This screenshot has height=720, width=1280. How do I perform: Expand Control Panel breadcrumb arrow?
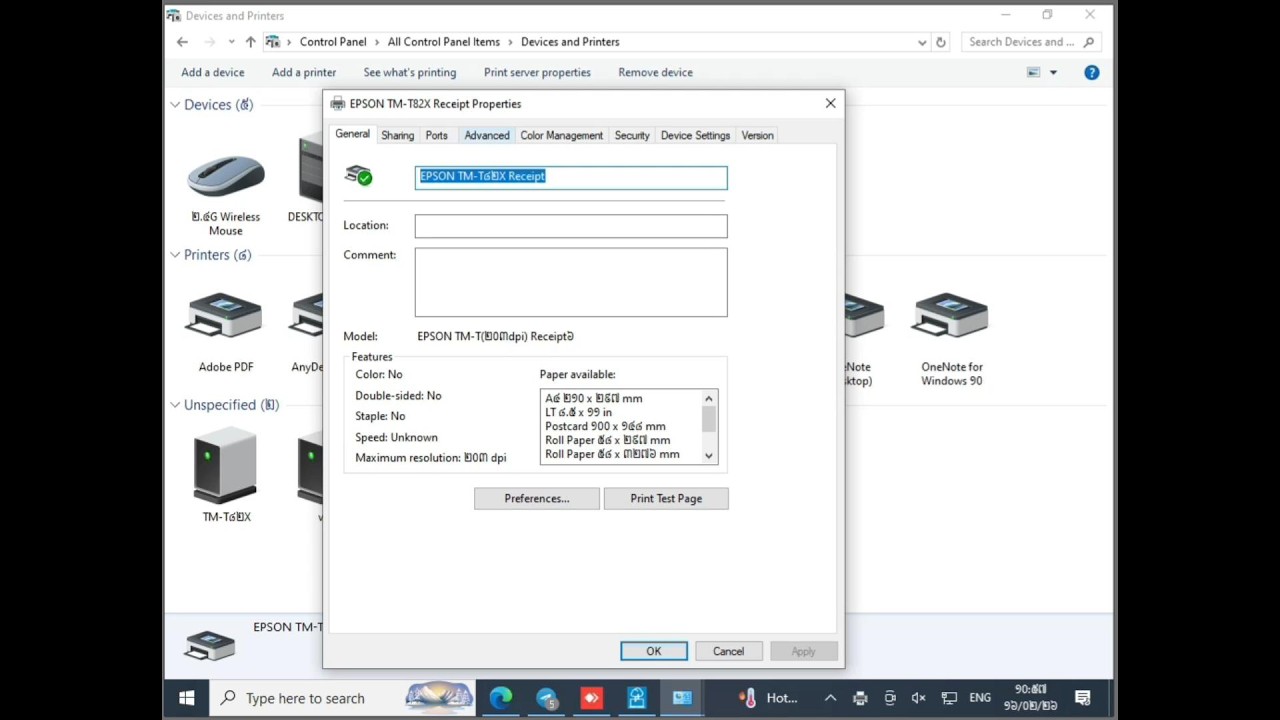coord(376,42)
